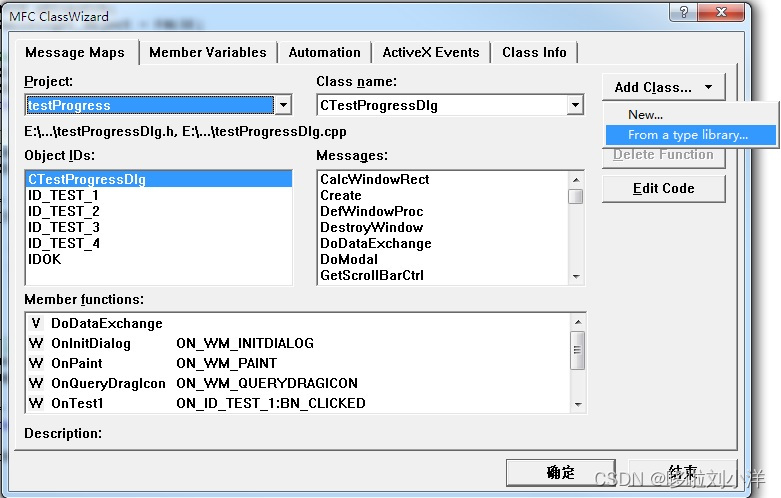The width and height of the screenshot is (781, 498).
Task: Click the Messages list scrollbar thumb
Action: tap(576, 196)
